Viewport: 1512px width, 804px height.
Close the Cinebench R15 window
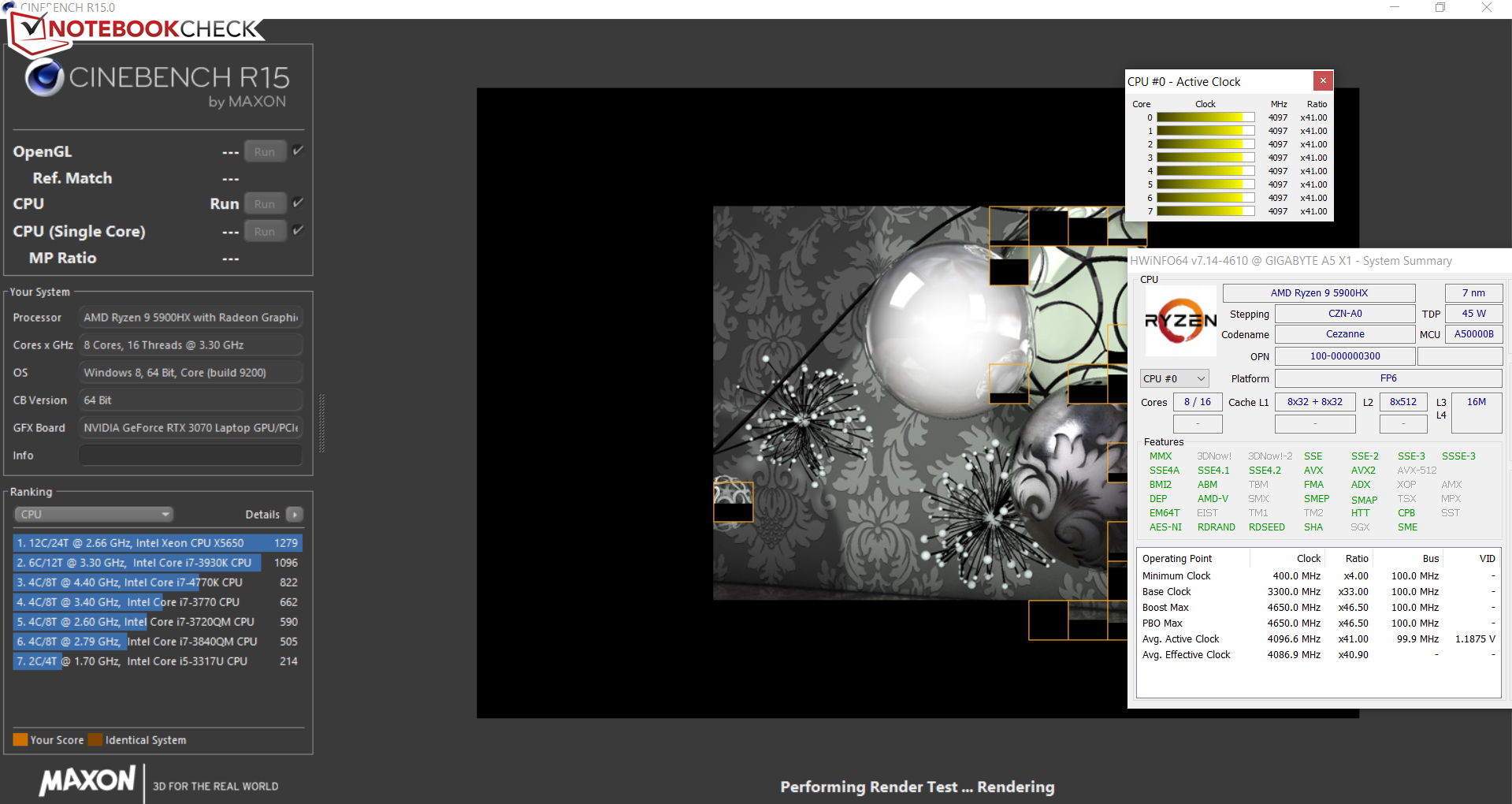tap(1486, 7)
